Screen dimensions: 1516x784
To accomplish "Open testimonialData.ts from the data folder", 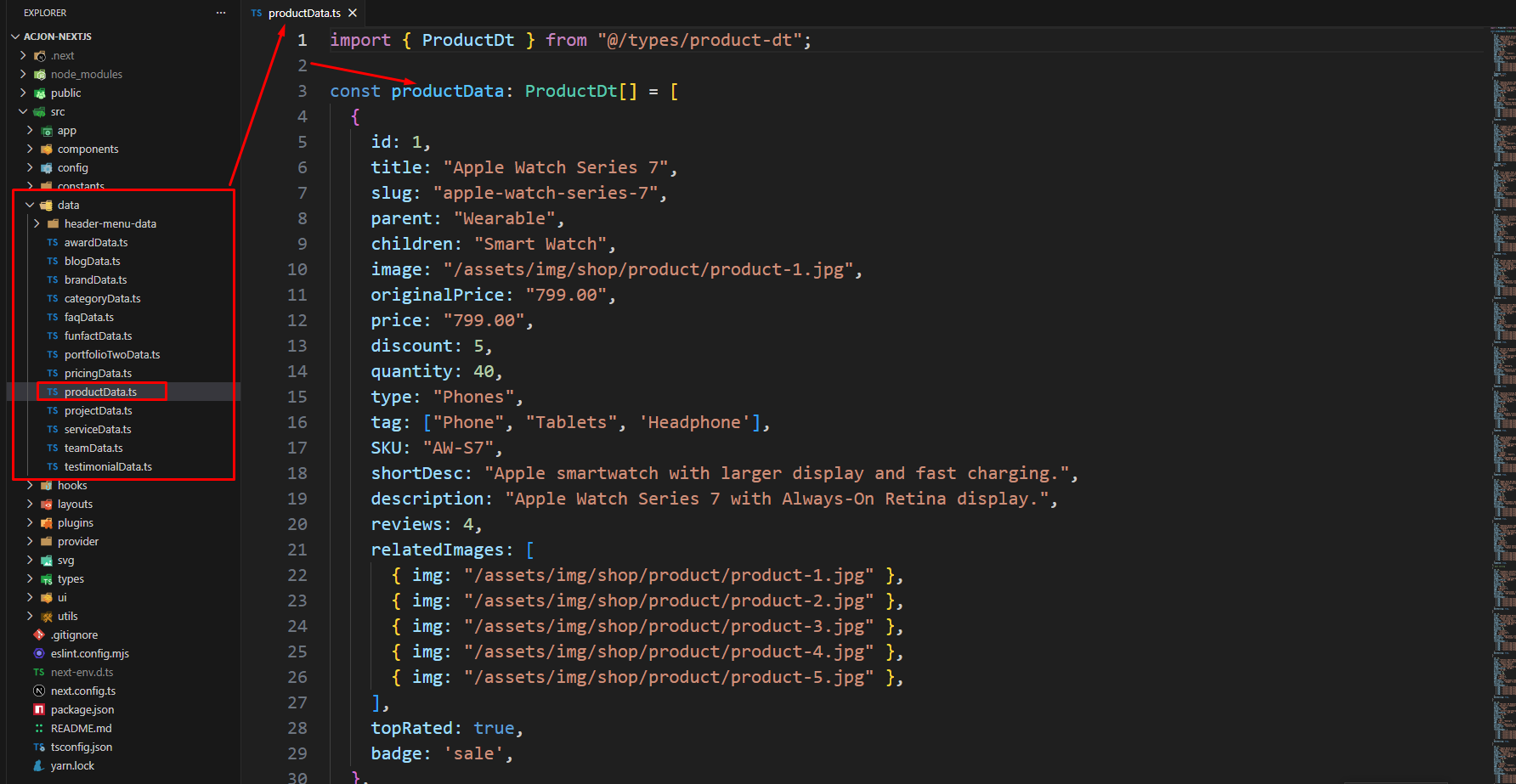I will 108,466.
